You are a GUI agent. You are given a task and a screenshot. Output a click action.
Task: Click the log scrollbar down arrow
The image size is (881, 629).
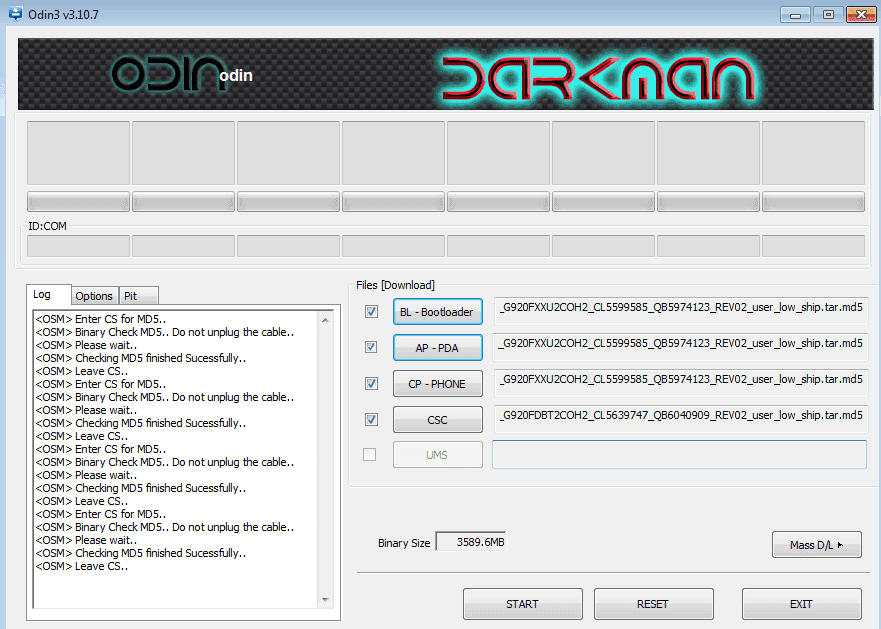coord(325,600)
